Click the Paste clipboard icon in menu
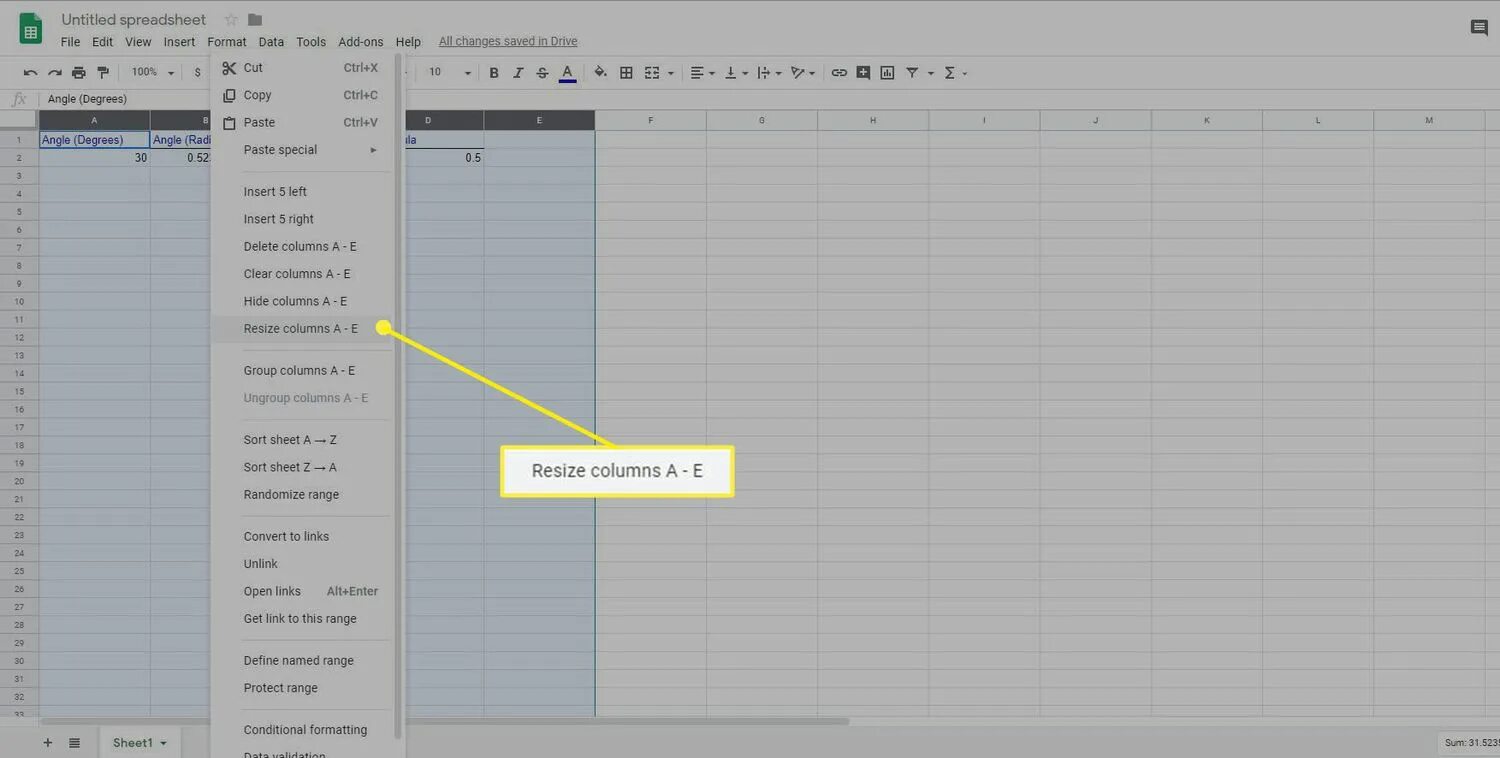Image resolution: width=1500 pixels, height=758 pixels. pos(229,122)
